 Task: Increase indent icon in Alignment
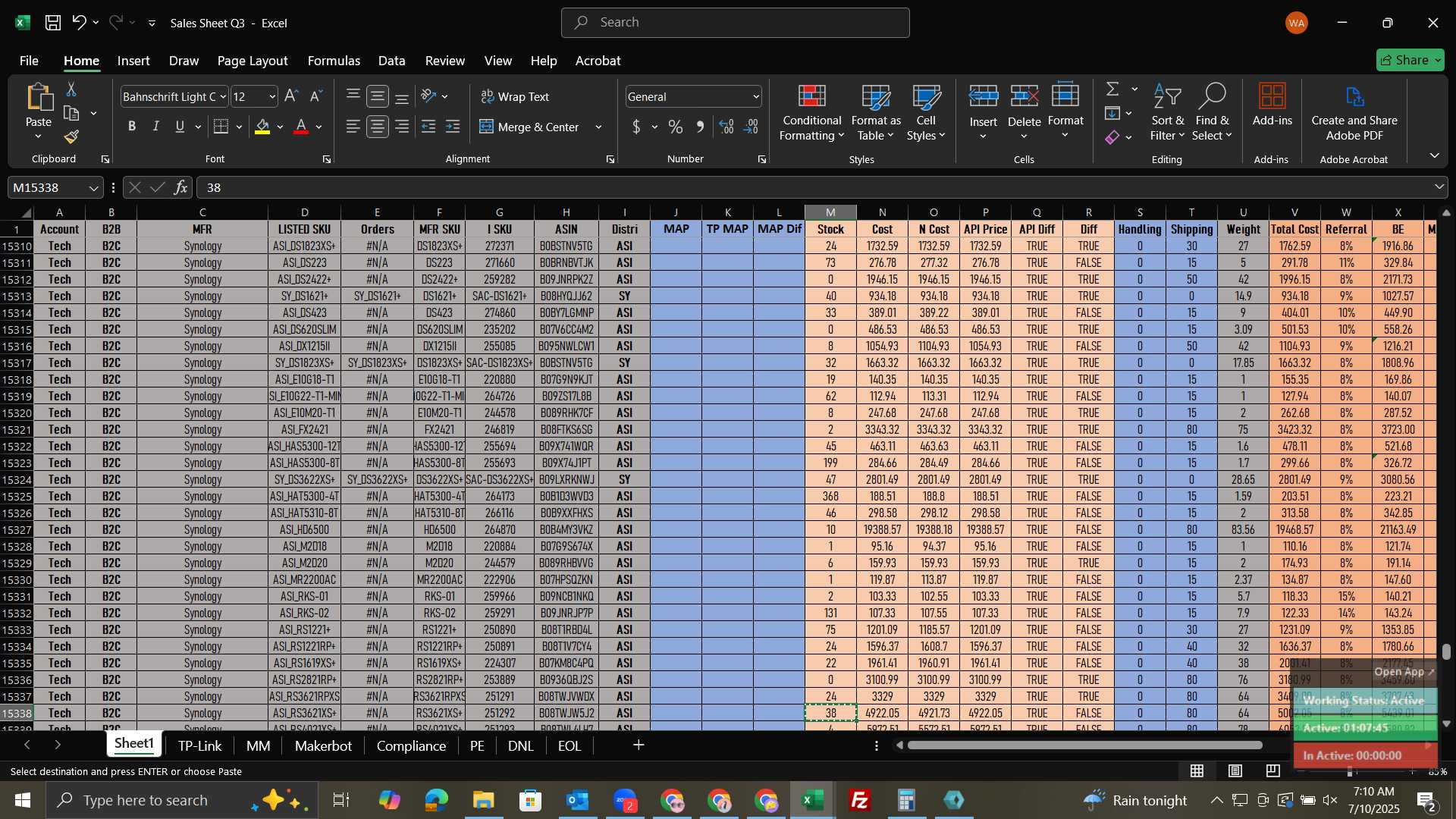click(453, 127)
